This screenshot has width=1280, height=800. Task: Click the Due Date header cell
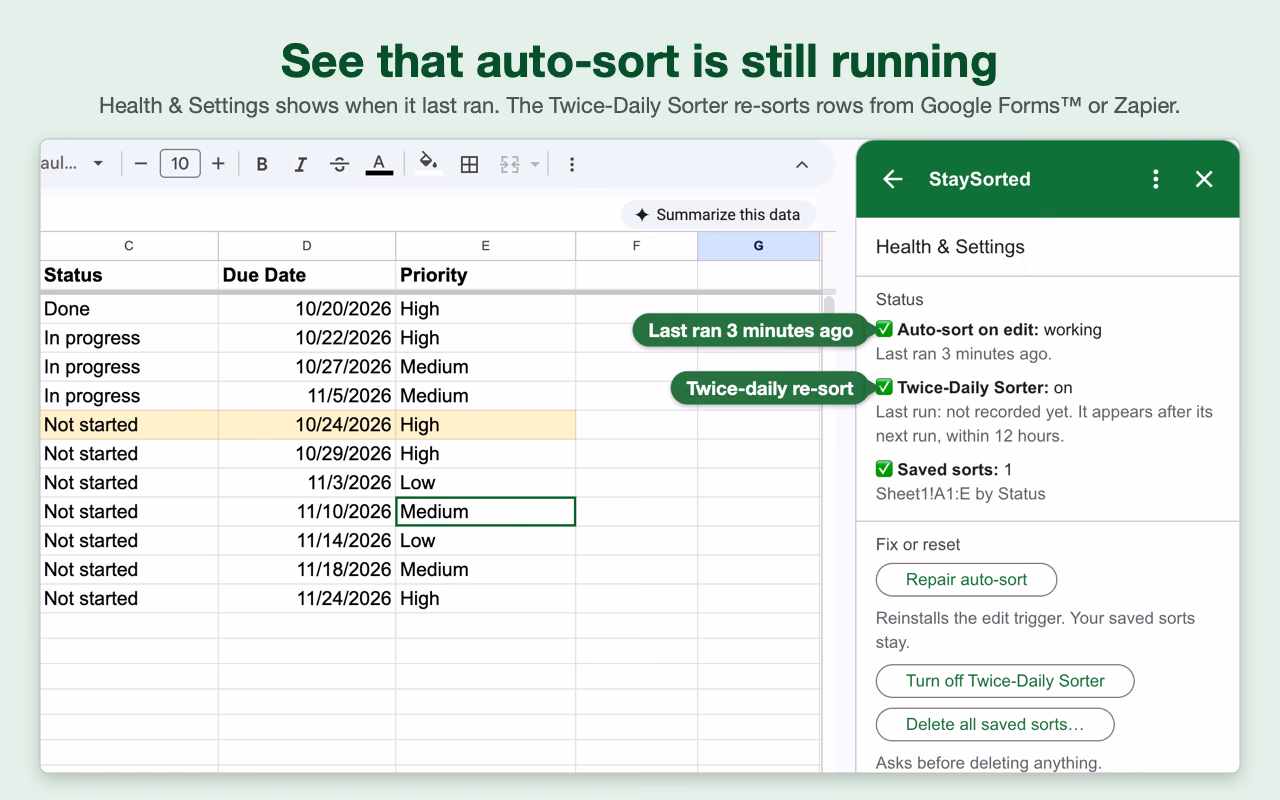pos(307,275)
